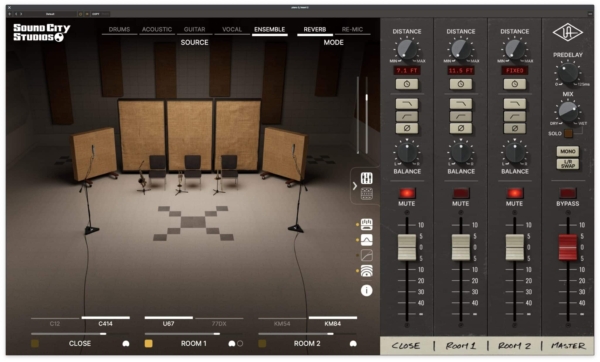Click the Mix dry/wet knob
Screen dimensions: 600x362
568,111
